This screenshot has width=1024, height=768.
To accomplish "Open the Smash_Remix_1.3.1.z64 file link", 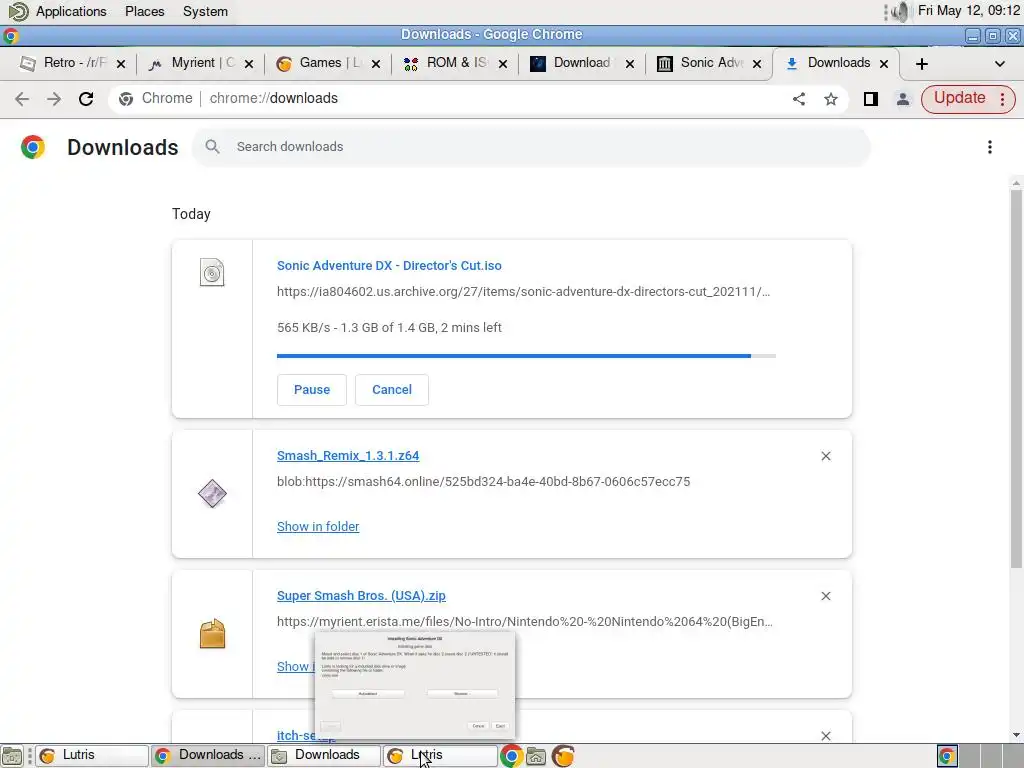I will pyautogui.click(x=348, y=456).
